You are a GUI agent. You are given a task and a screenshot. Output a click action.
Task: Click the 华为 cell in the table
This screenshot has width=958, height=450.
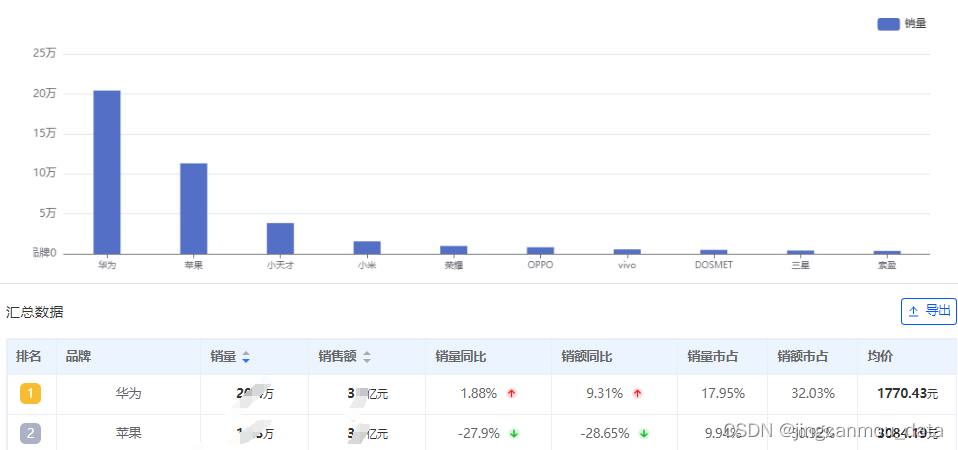tap(128, 394)
